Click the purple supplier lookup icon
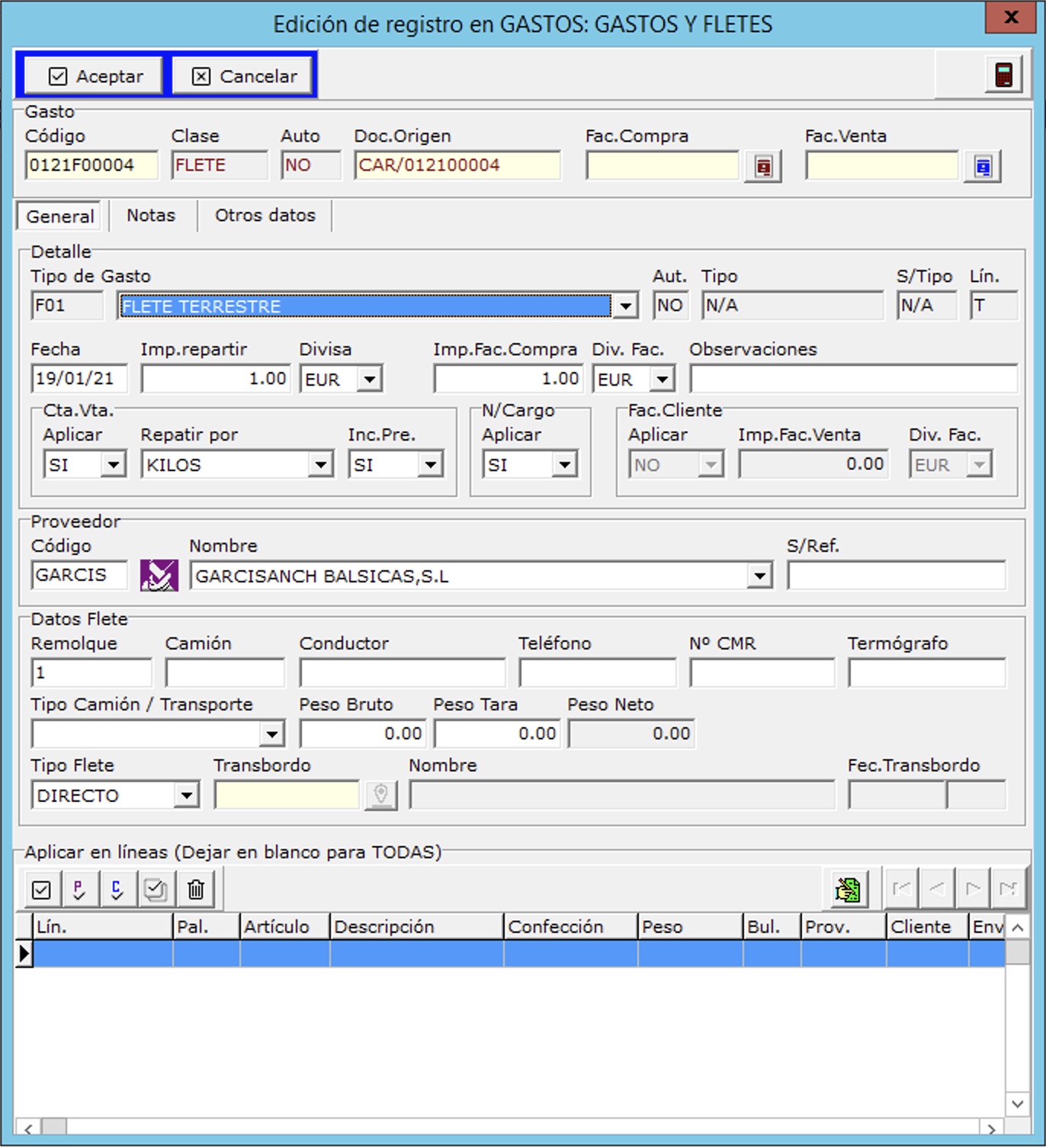 [x=159, y=576]
